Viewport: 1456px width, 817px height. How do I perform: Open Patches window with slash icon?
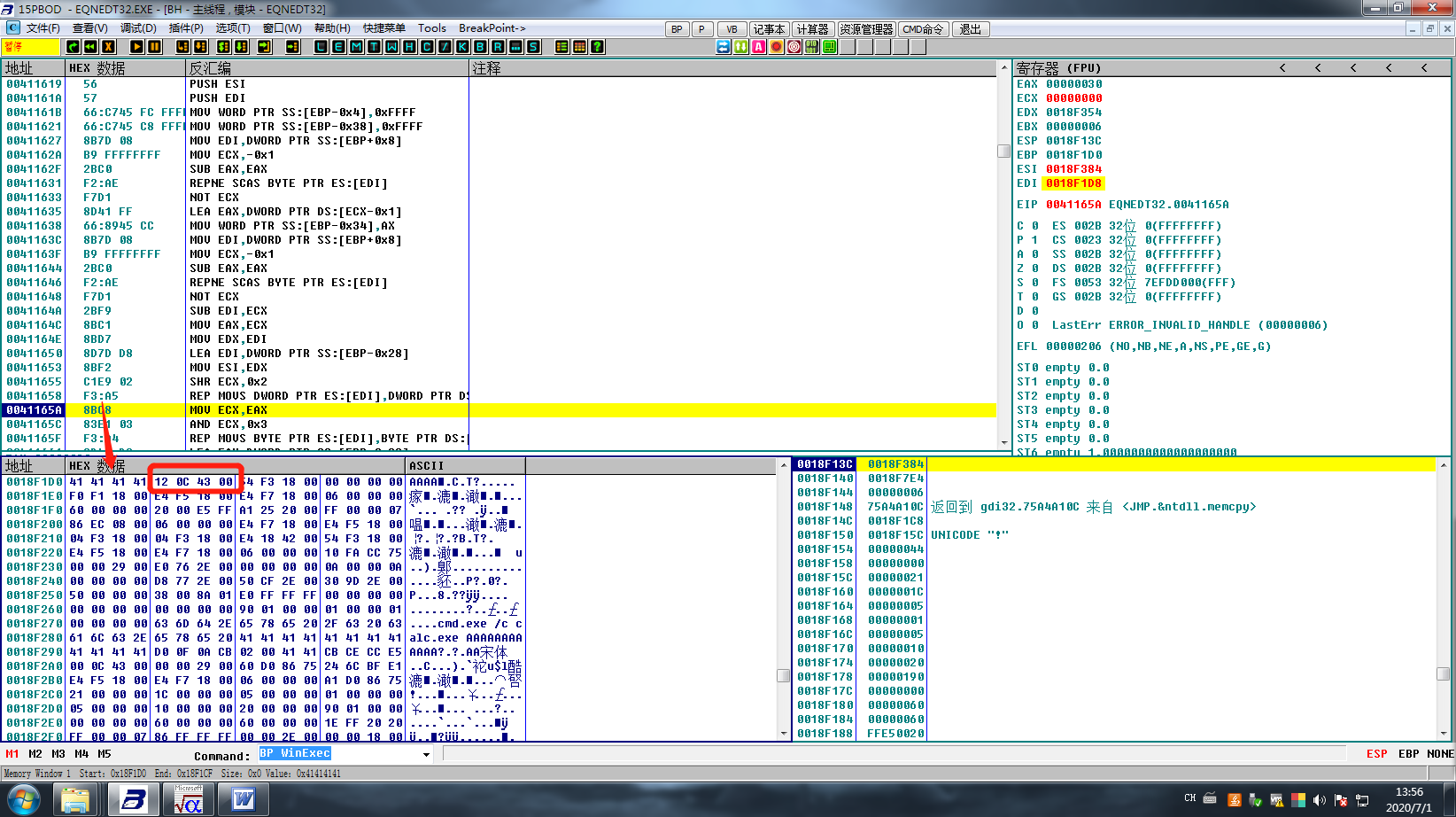445,47
